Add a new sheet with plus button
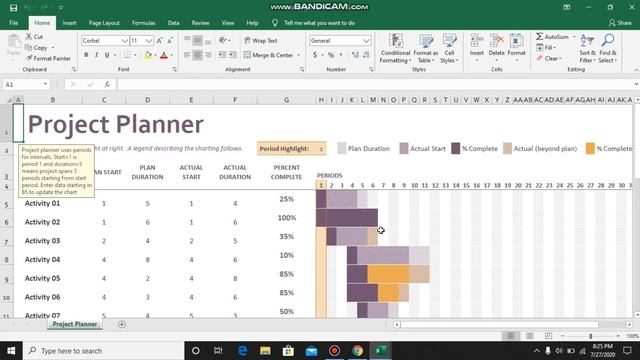Screen dimensions: 640x360 (122, 324)
